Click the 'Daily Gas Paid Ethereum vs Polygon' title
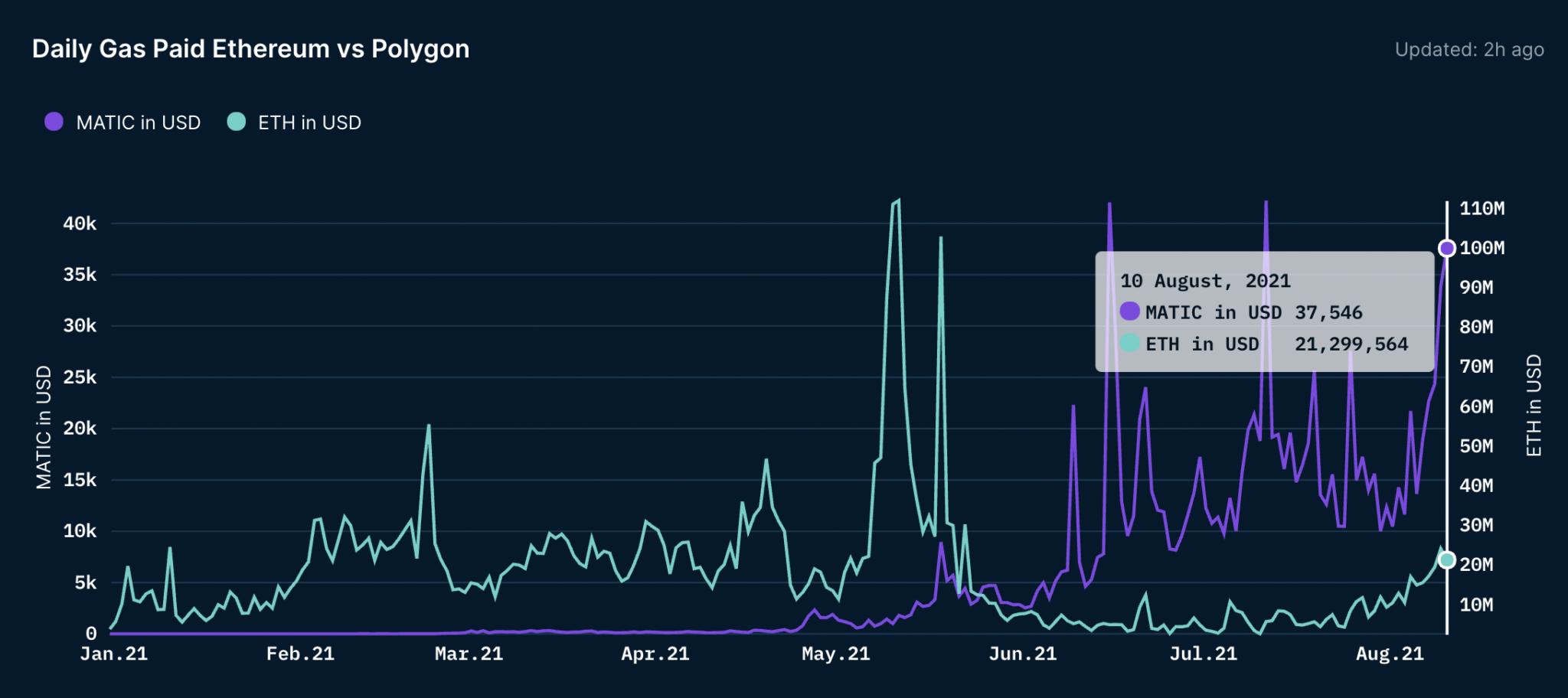The height and width of the screenshot is (698, 1568). tap(250, 49)
